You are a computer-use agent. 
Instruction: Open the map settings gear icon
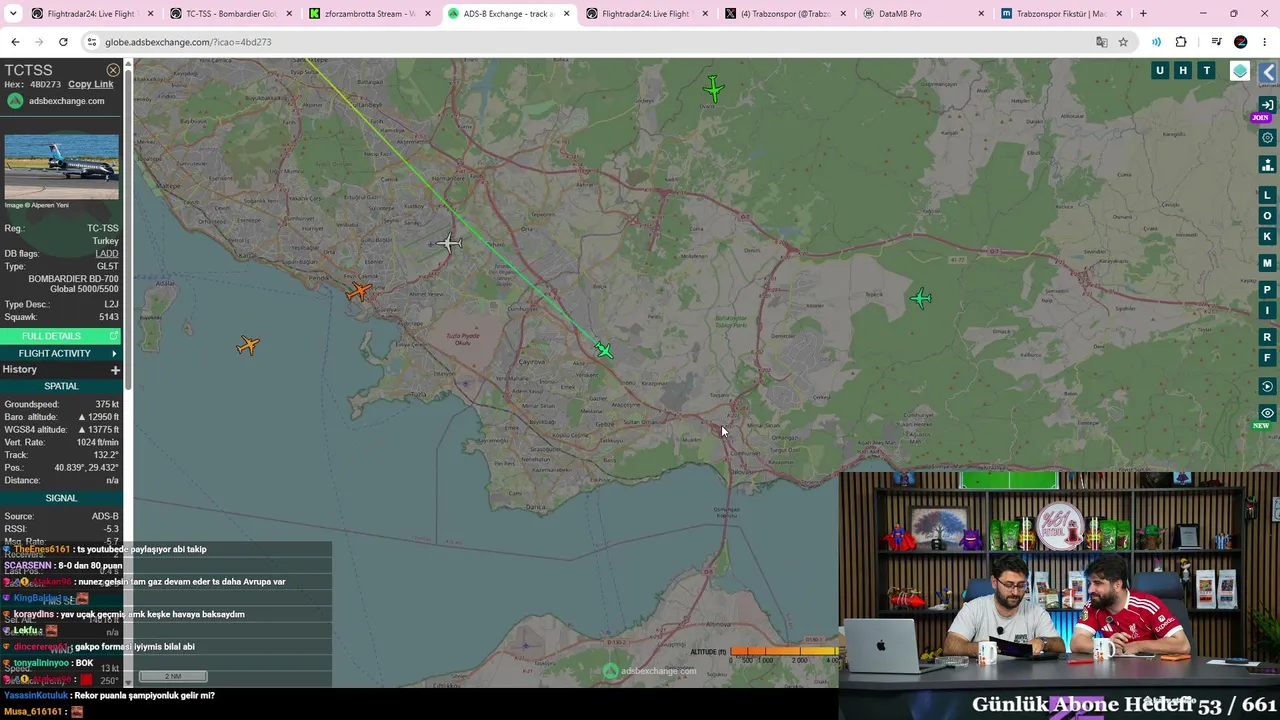coord(1268,138)
